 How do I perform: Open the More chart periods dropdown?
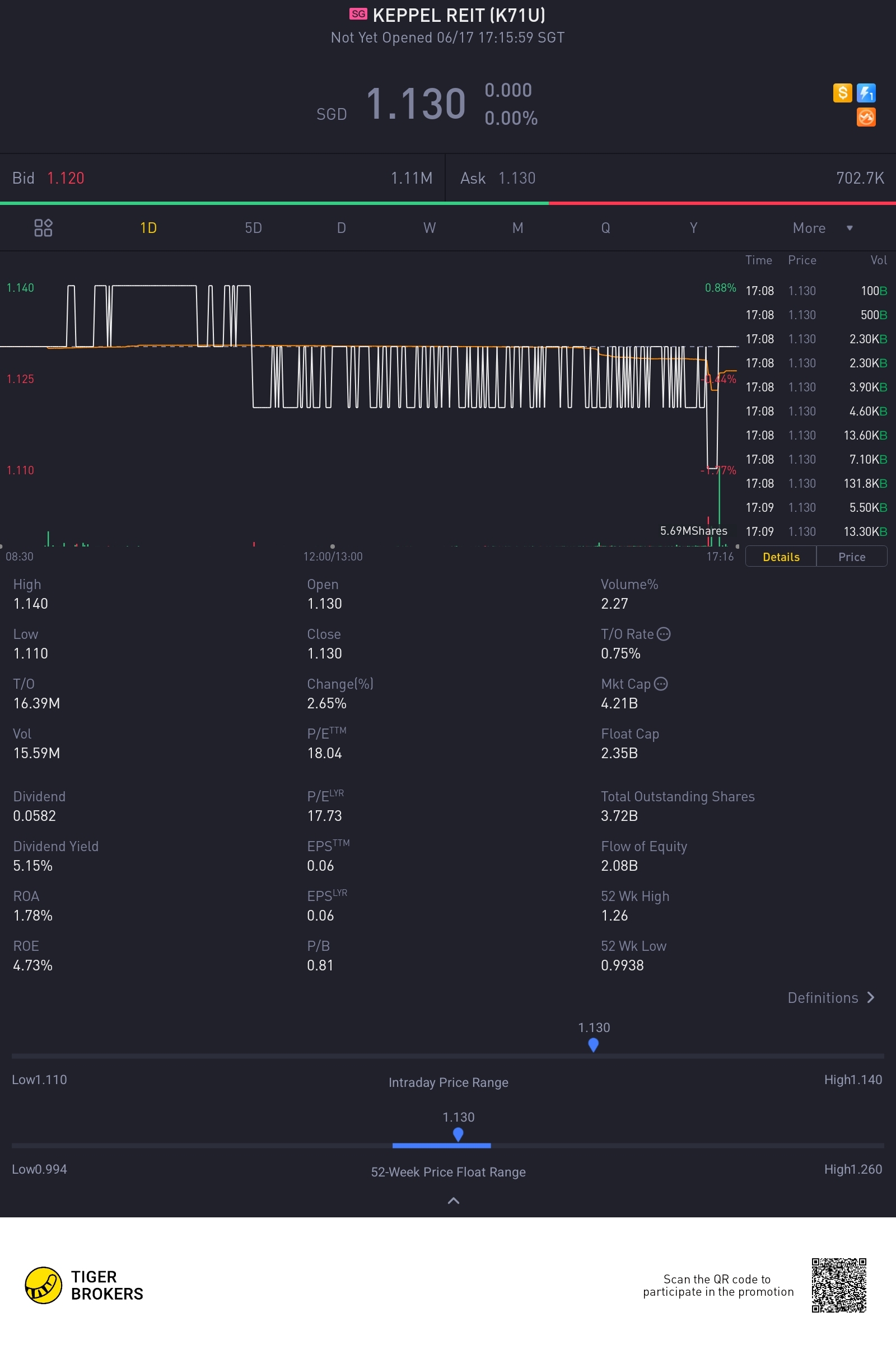click(x=822, y=228)
